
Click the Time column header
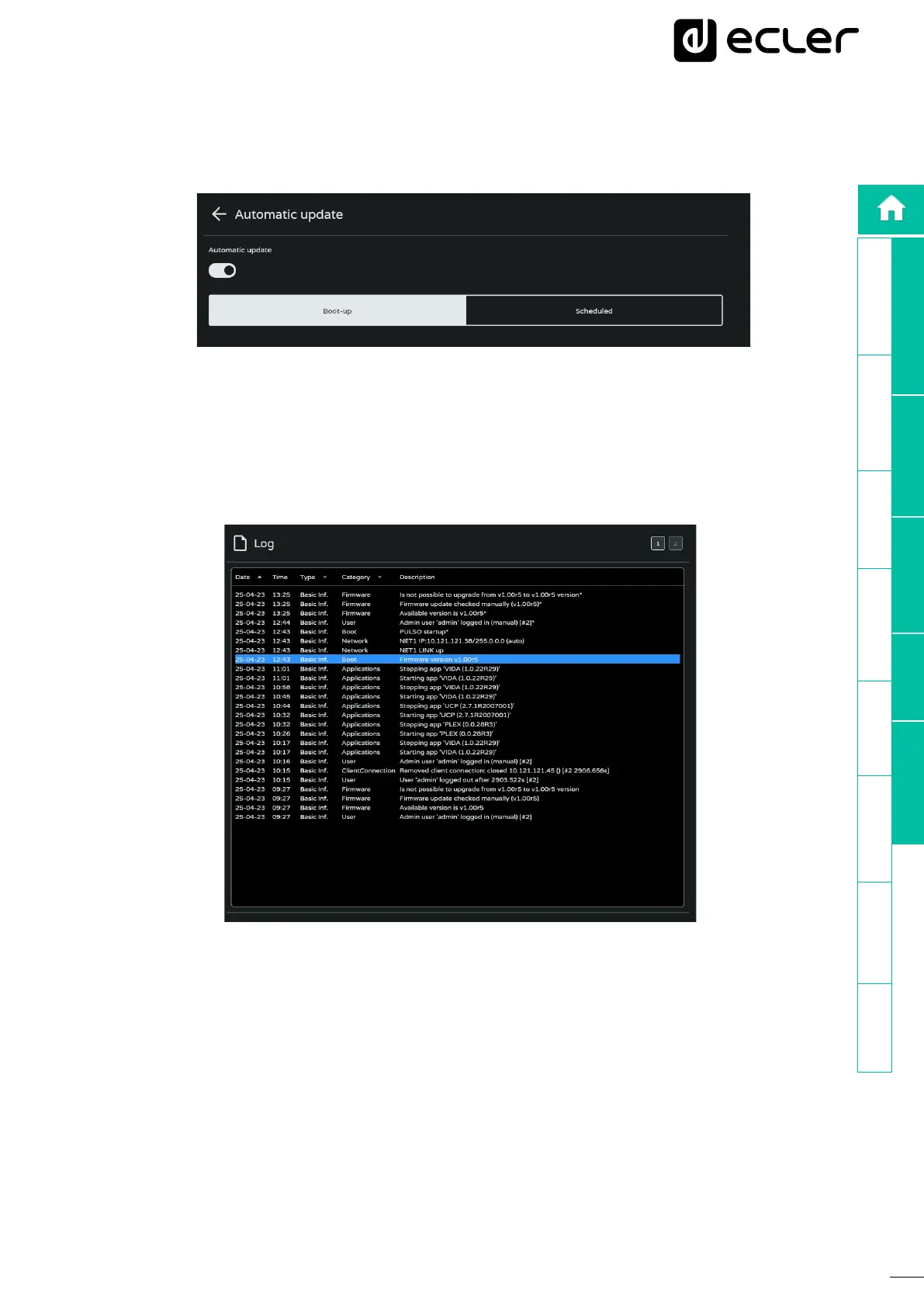pos(280,577)
